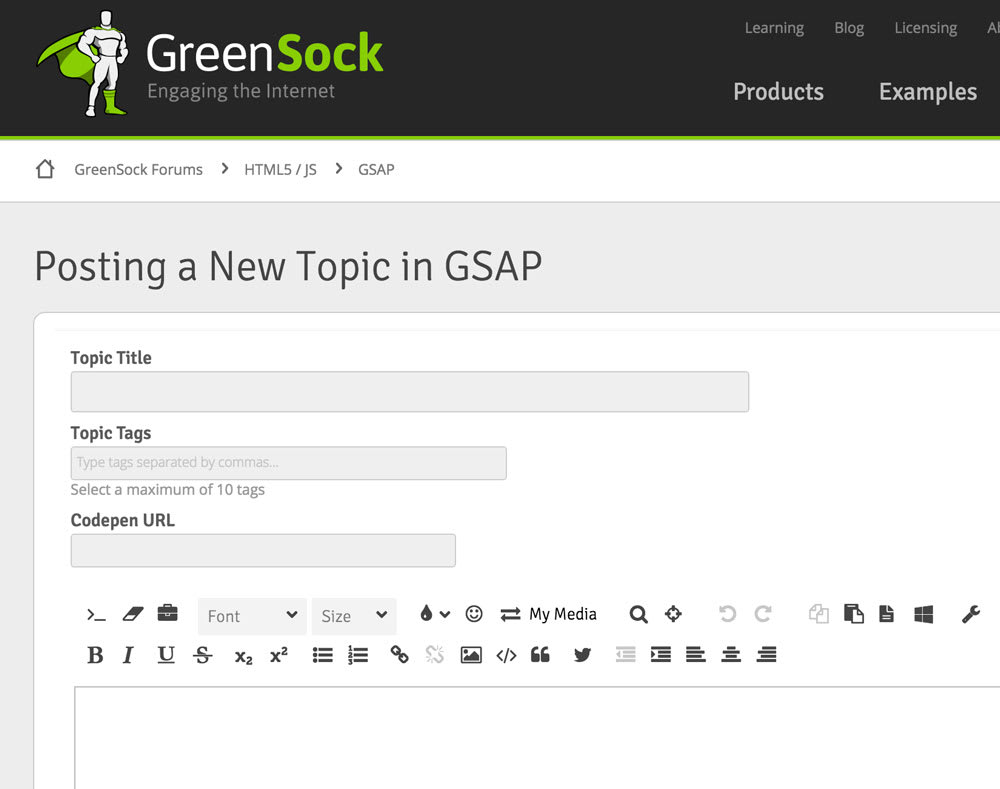
Task: Click the Topic Title input field
Action: [x=409, y=392]
